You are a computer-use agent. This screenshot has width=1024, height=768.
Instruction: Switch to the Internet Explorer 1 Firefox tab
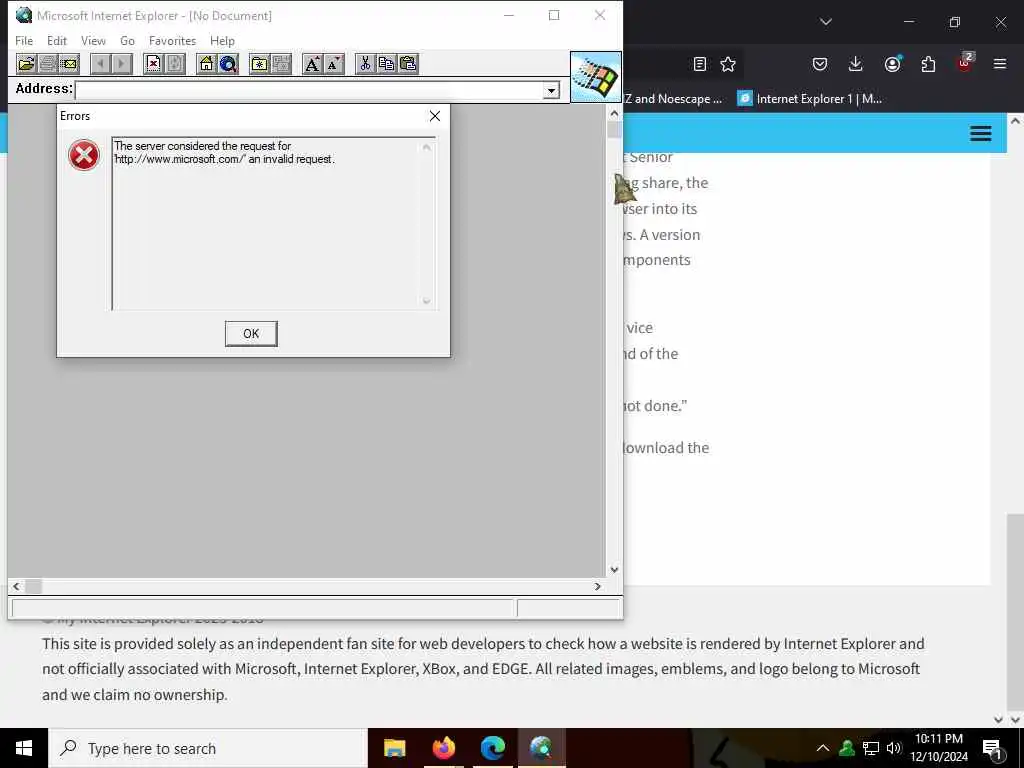[x=810, y=99]
